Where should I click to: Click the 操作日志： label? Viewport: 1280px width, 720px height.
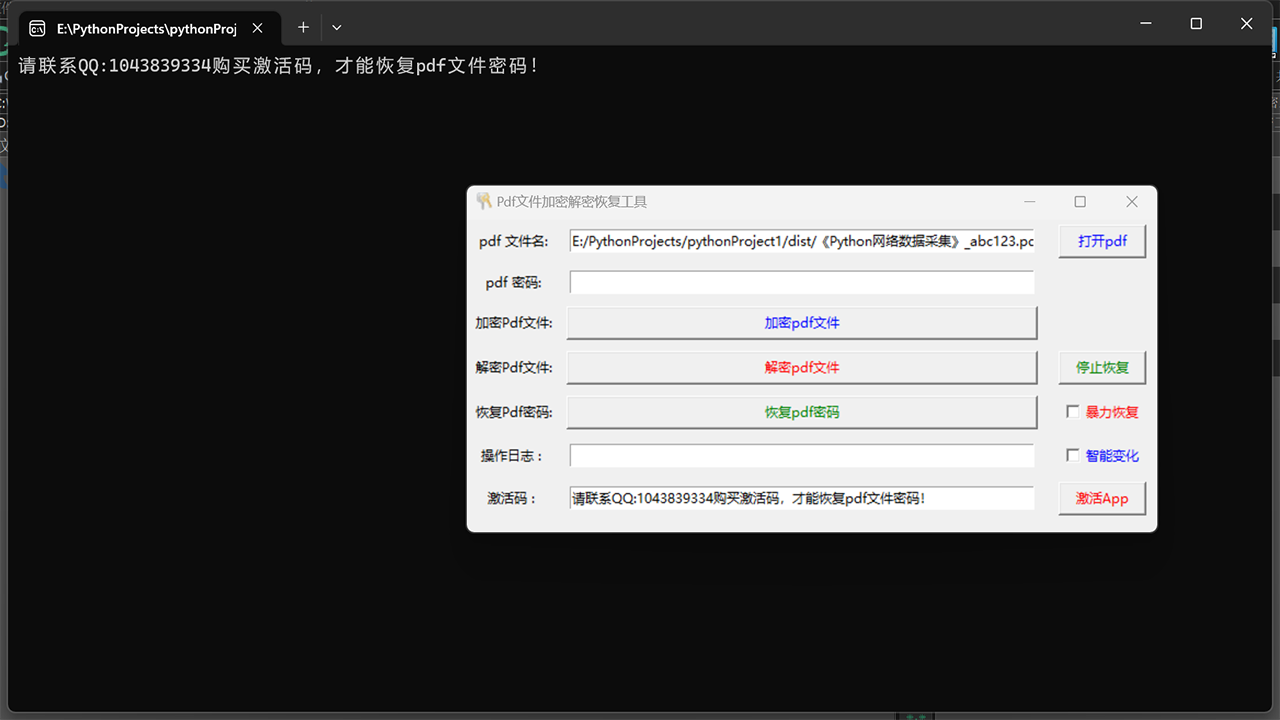click(x=512, y=455)
